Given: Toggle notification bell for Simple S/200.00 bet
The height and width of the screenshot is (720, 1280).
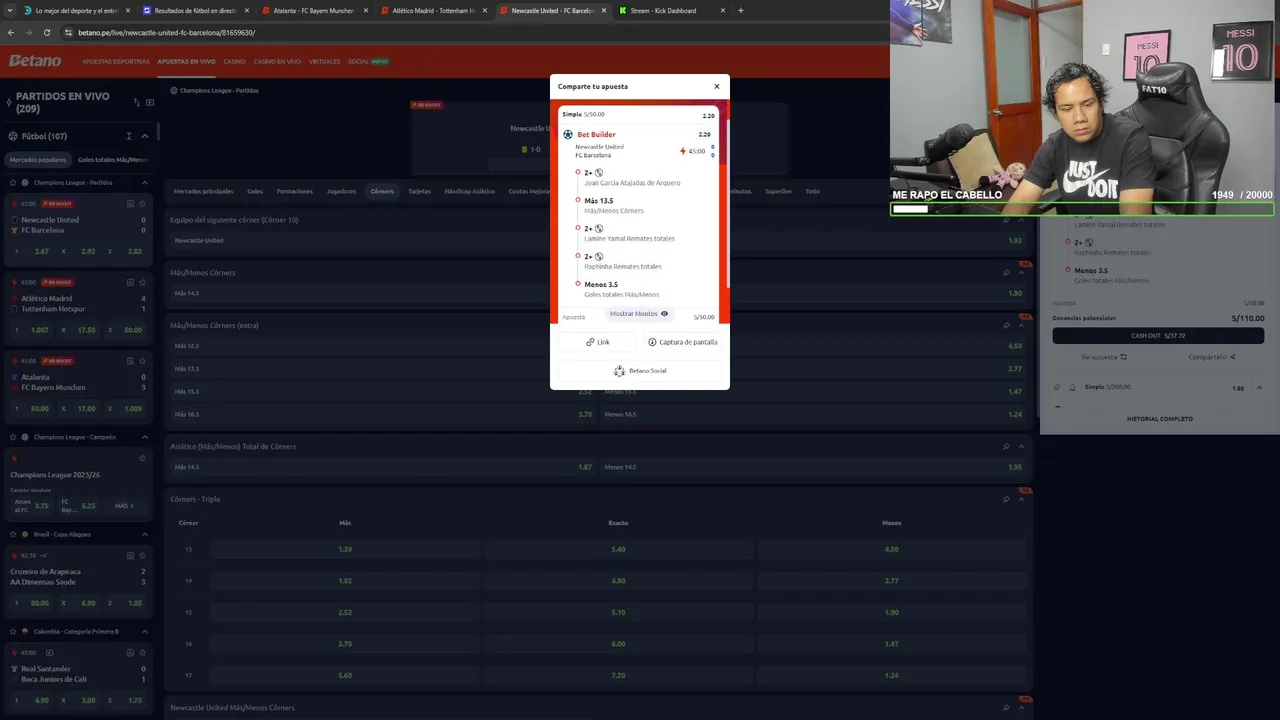Looking at the screenshot, I should click(x=1072, y=387).
